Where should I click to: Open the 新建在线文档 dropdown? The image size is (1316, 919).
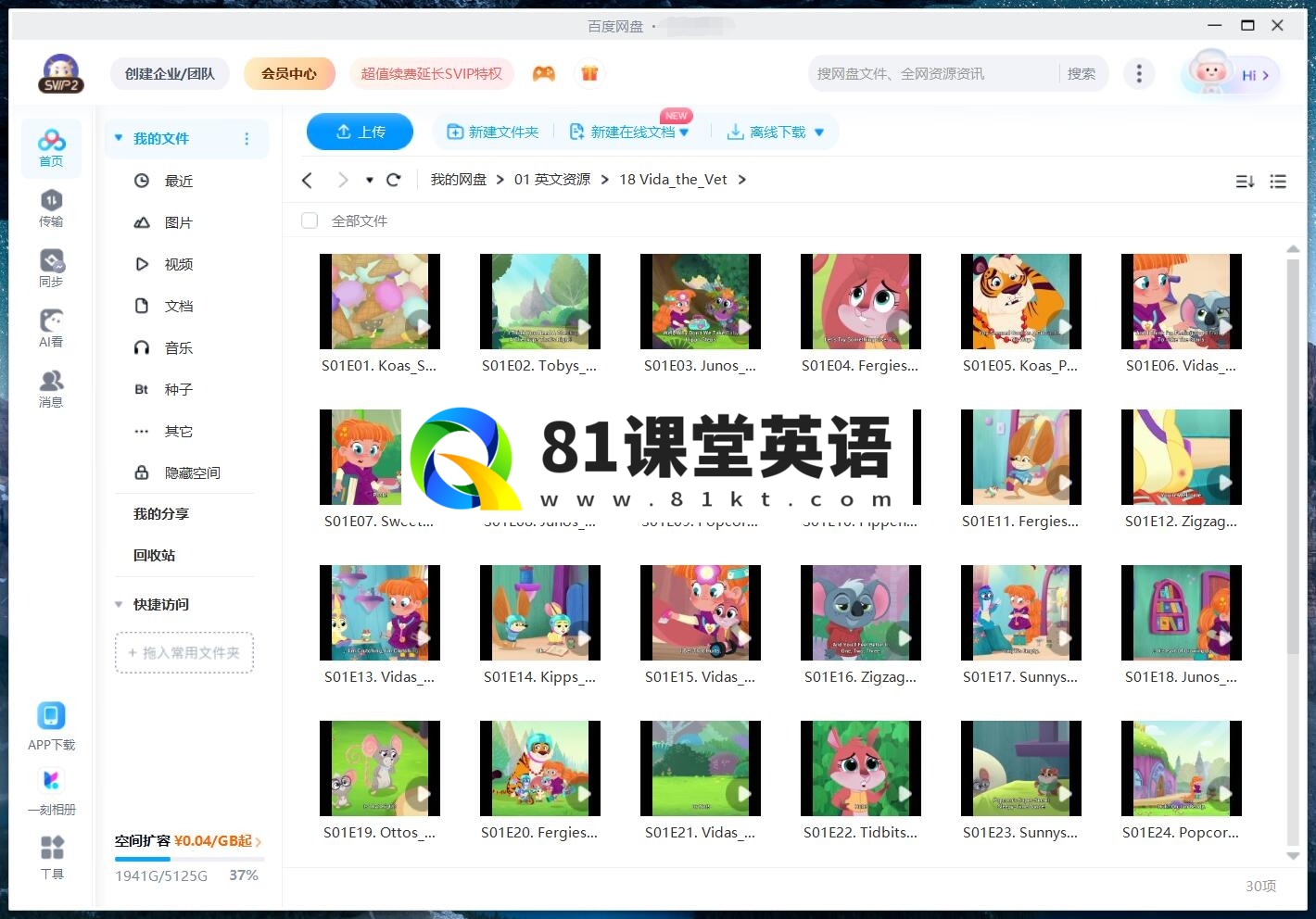684,132
